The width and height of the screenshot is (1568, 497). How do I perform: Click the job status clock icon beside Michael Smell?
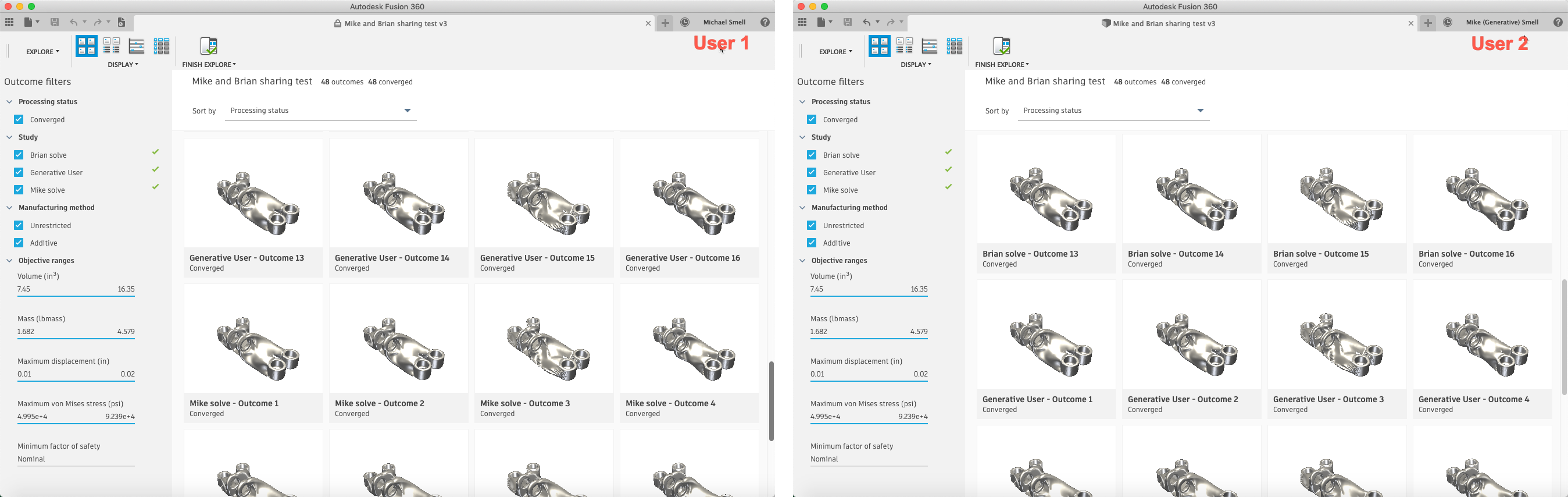tap(685, 23)
